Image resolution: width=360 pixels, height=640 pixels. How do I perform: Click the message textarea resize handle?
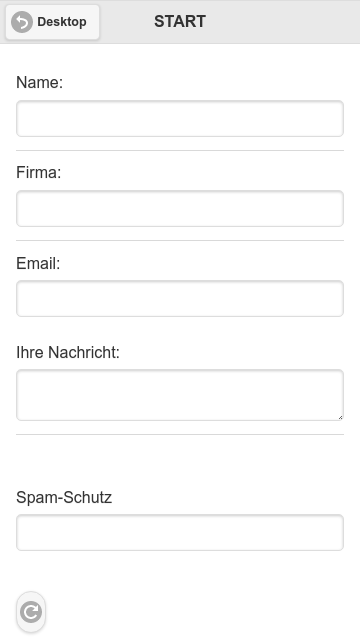340,417
